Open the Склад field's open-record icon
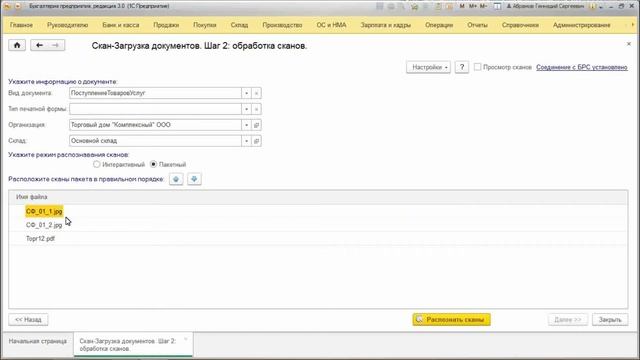This screenshot has height=360, width=640. 256,141
